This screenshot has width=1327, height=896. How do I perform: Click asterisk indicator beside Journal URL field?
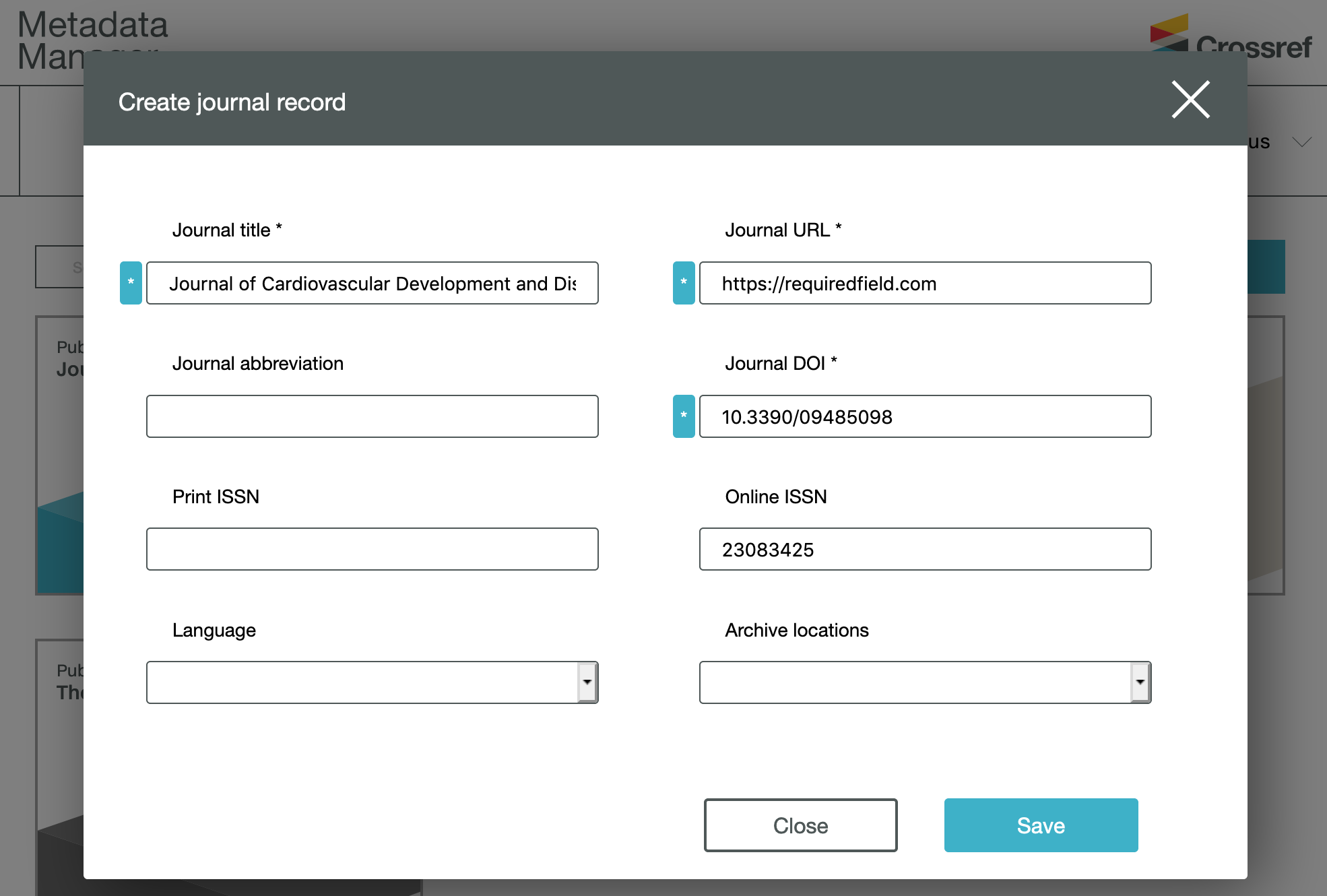pyautogui.click(x=683, y=283)
